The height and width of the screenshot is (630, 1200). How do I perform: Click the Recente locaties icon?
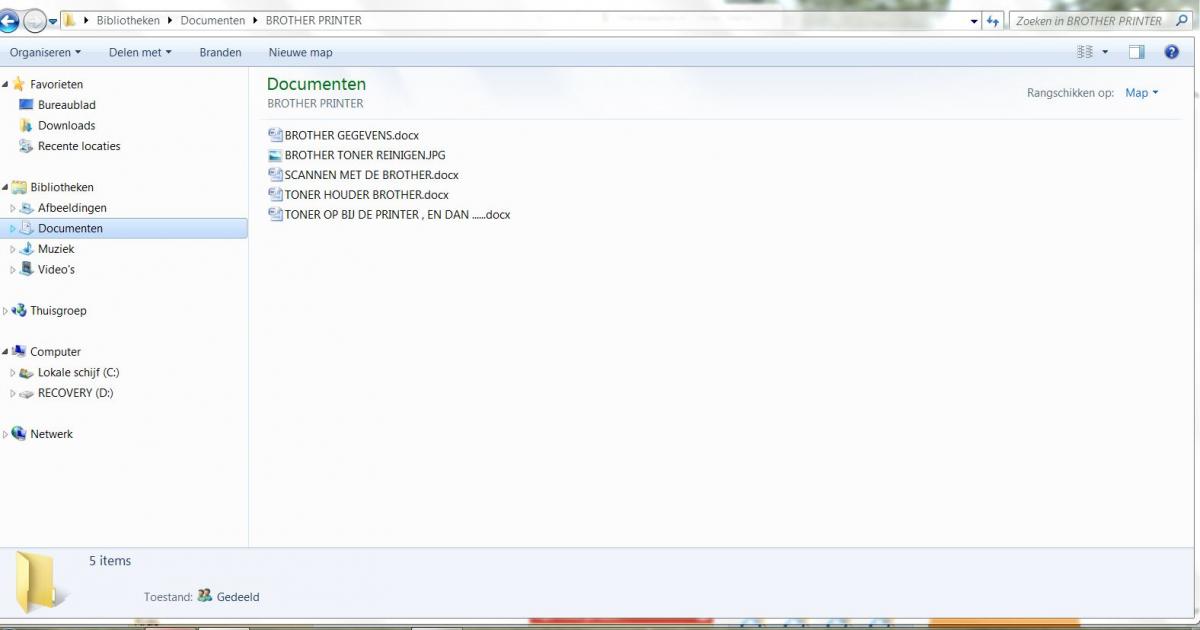(26, 146)
